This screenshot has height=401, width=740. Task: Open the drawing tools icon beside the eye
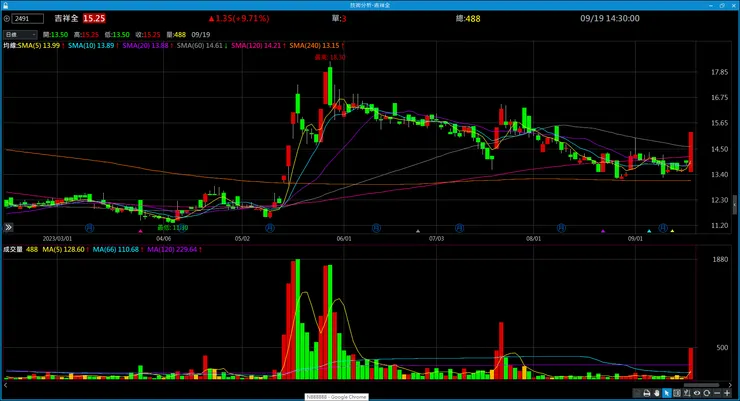click(687, 393)
